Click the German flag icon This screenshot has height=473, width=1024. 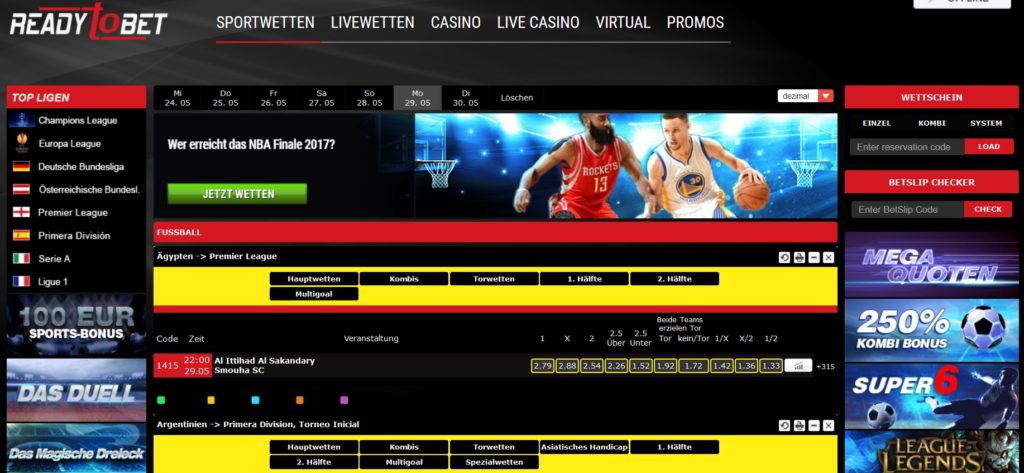tap(22, 167)
